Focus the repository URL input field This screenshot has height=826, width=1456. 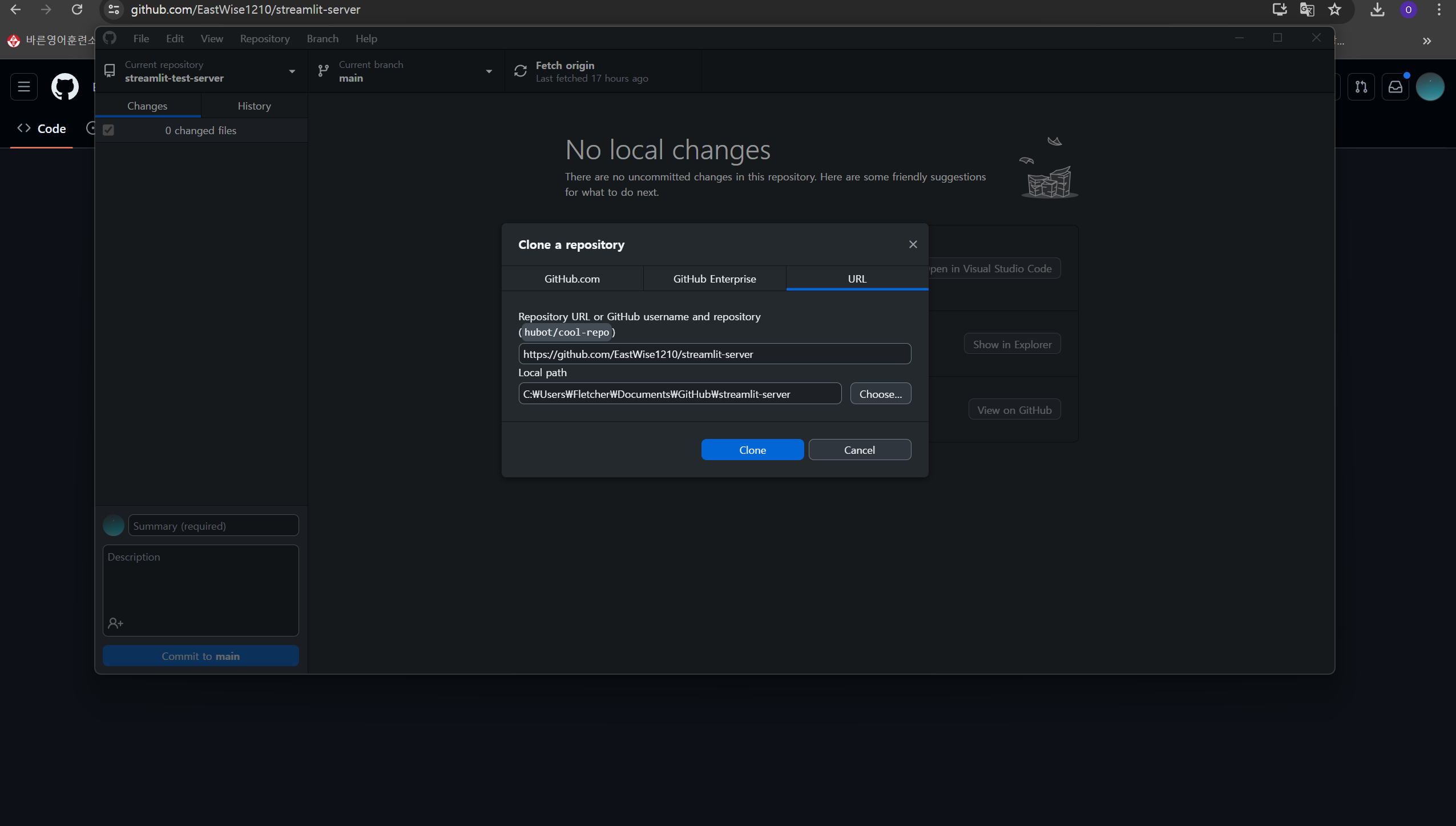point(715,354)
